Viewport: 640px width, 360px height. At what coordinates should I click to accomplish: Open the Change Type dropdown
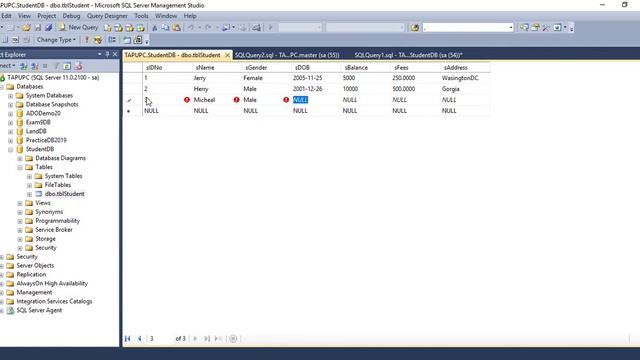click(56, 40)
